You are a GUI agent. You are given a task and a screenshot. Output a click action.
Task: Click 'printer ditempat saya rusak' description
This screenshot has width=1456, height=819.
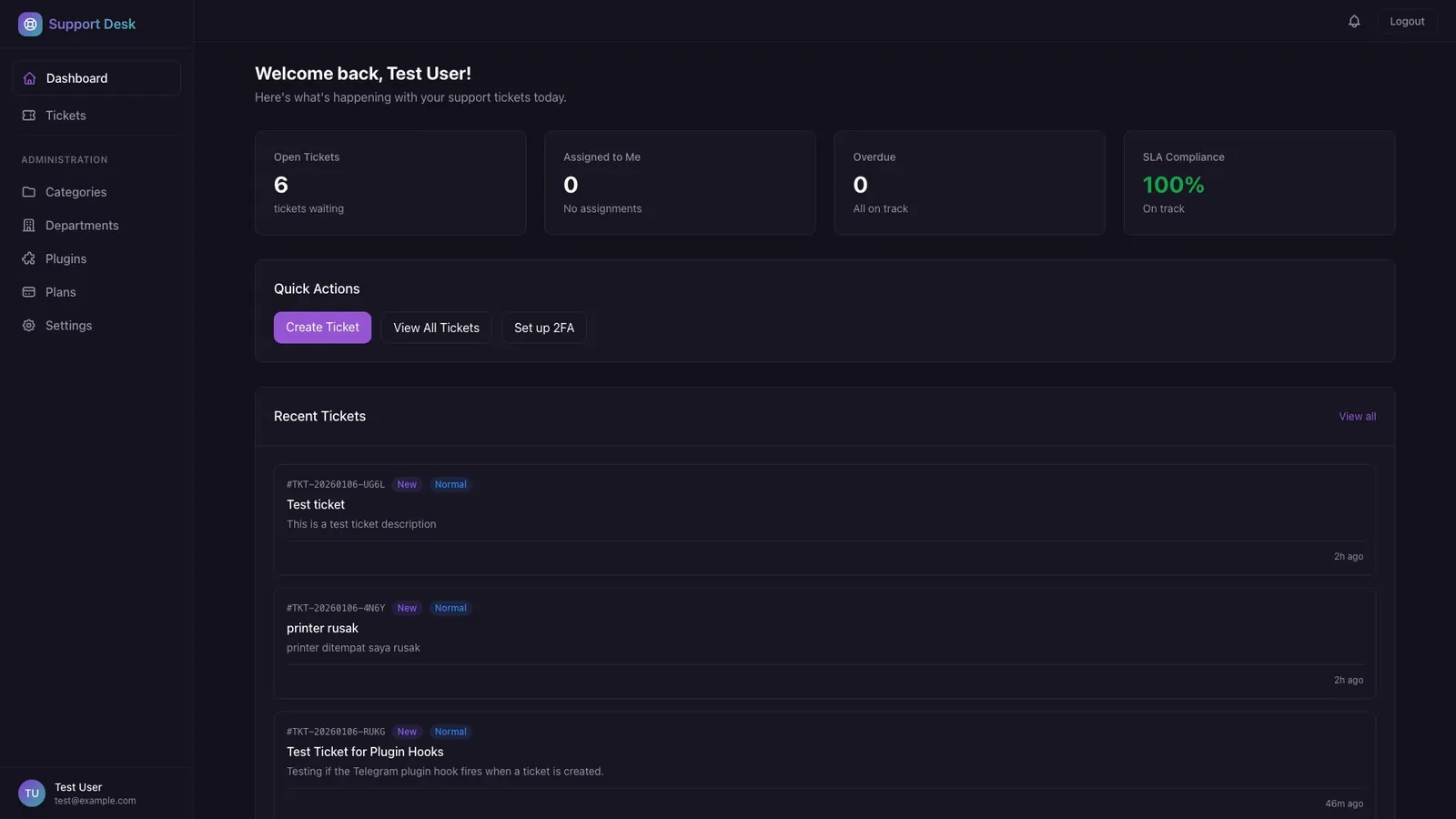click(x=353, y=648)
